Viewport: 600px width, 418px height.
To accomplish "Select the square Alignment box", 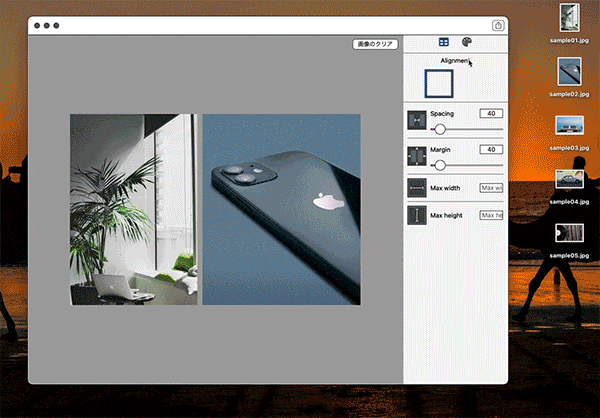I will click(439, 83).
